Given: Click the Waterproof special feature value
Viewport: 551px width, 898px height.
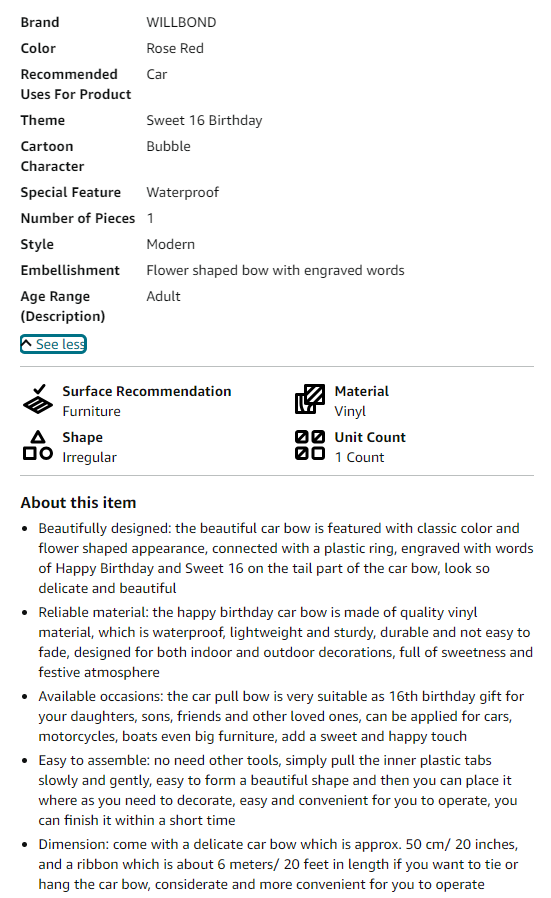Looking at the screenshot, I should coord(182,192).
